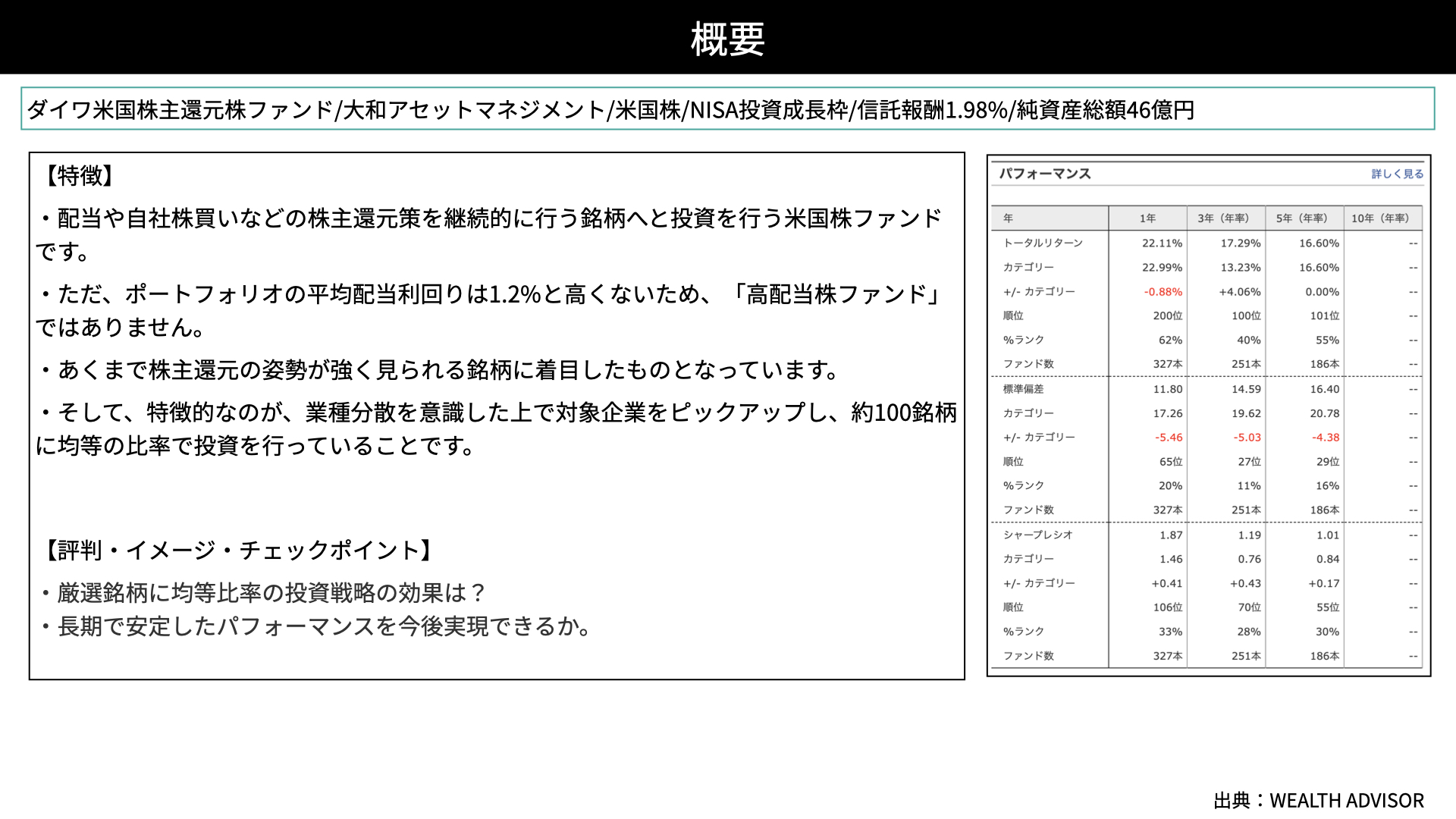Click the +0.41 value
Viewport: 1456px width, 819px height.
pos(1167,584)
